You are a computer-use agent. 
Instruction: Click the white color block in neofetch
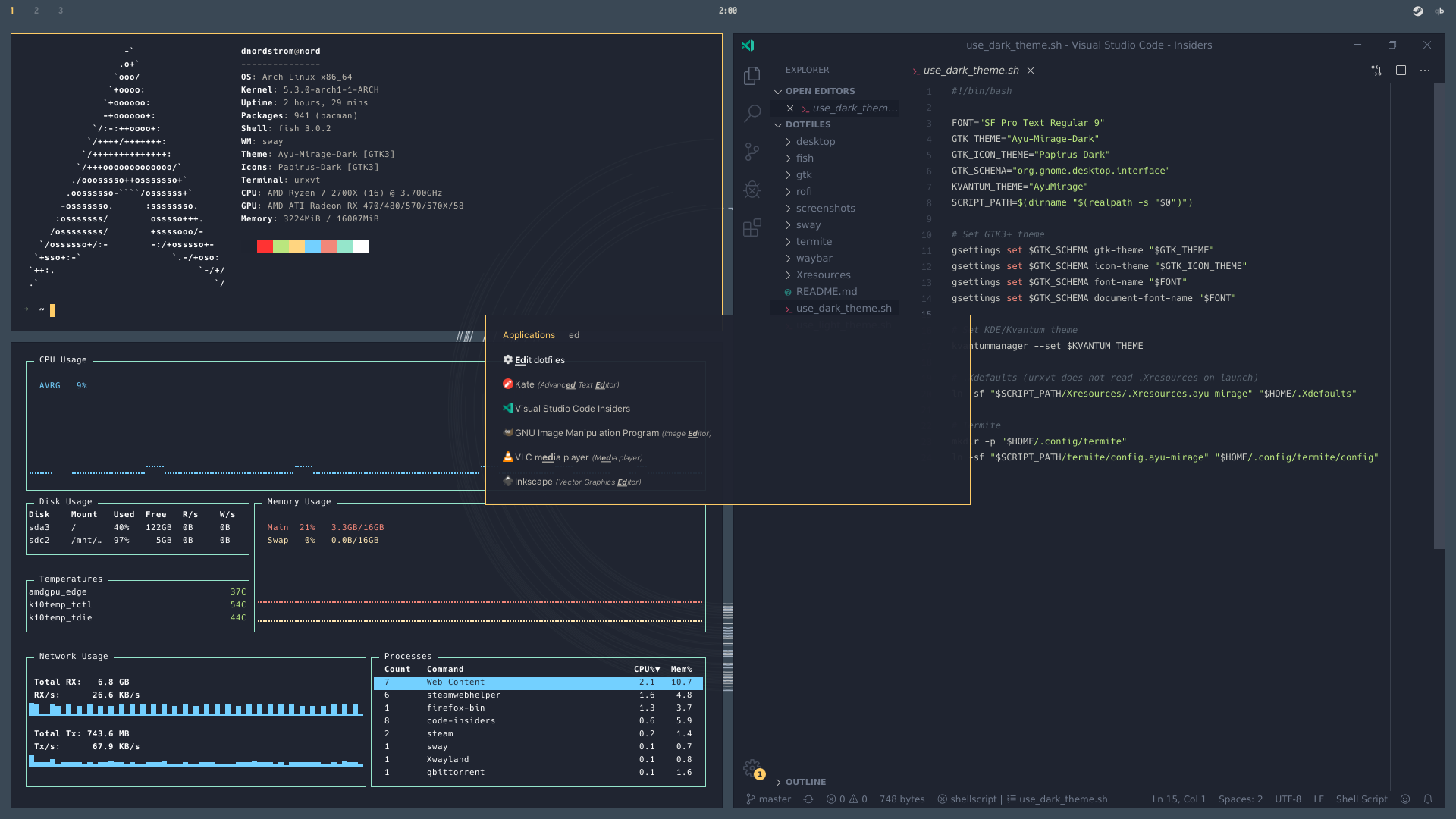(x=360, y=246)
